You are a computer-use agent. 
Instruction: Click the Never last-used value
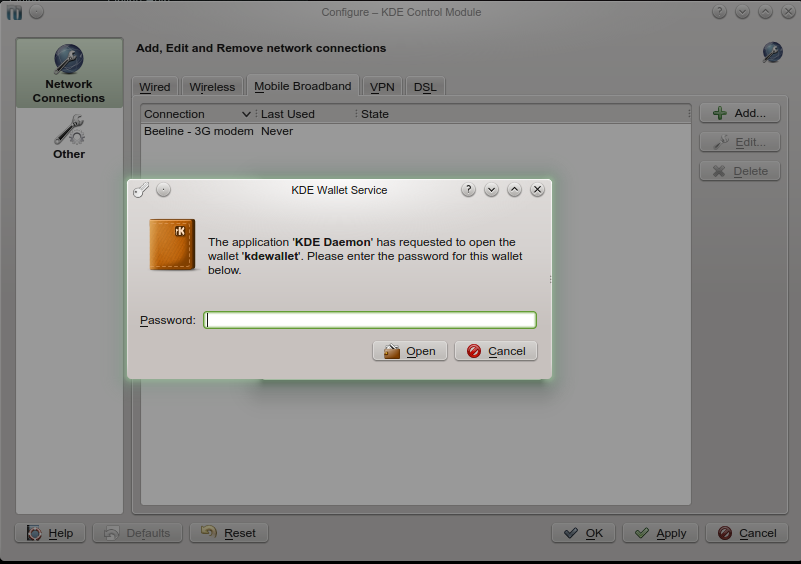pos(277,131)
